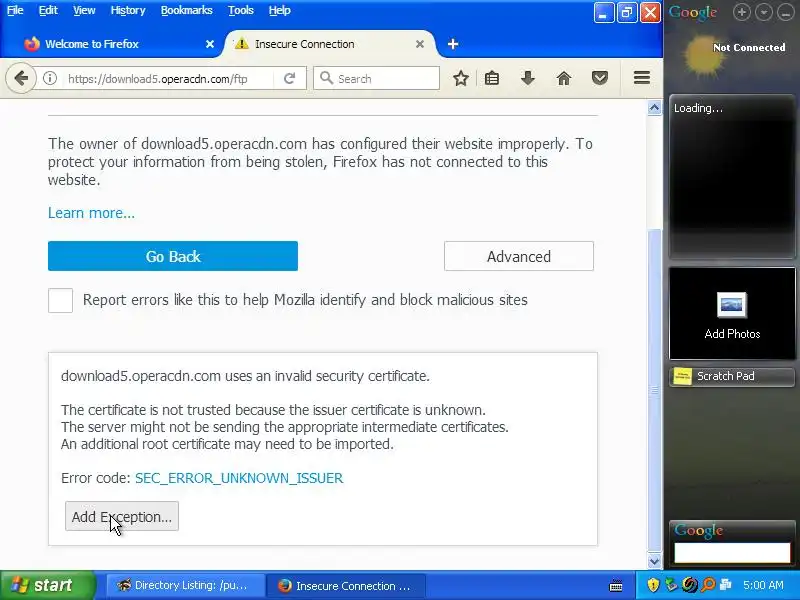Click the Add Exception button
The height and width of the screenshot is (600, 800).
click(x=122, y=516)
